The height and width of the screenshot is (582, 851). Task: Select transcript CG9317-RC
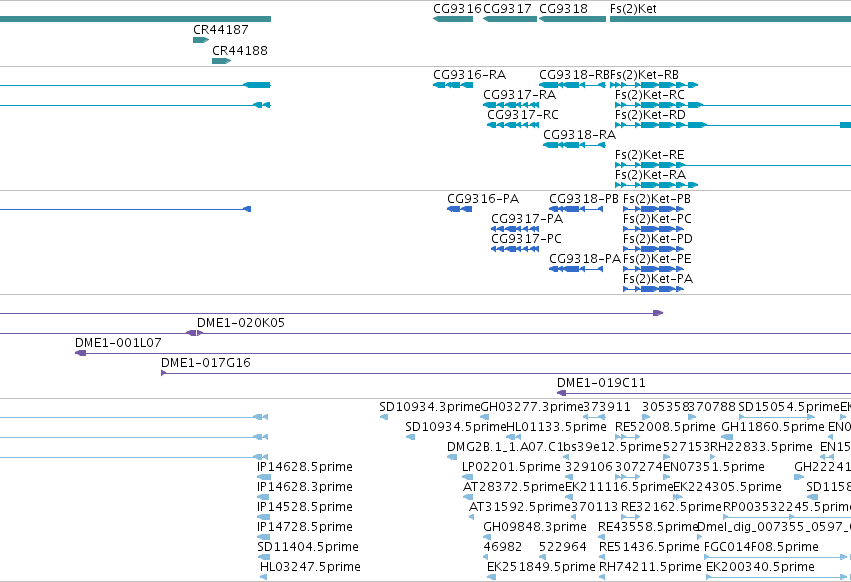(513, 125)
